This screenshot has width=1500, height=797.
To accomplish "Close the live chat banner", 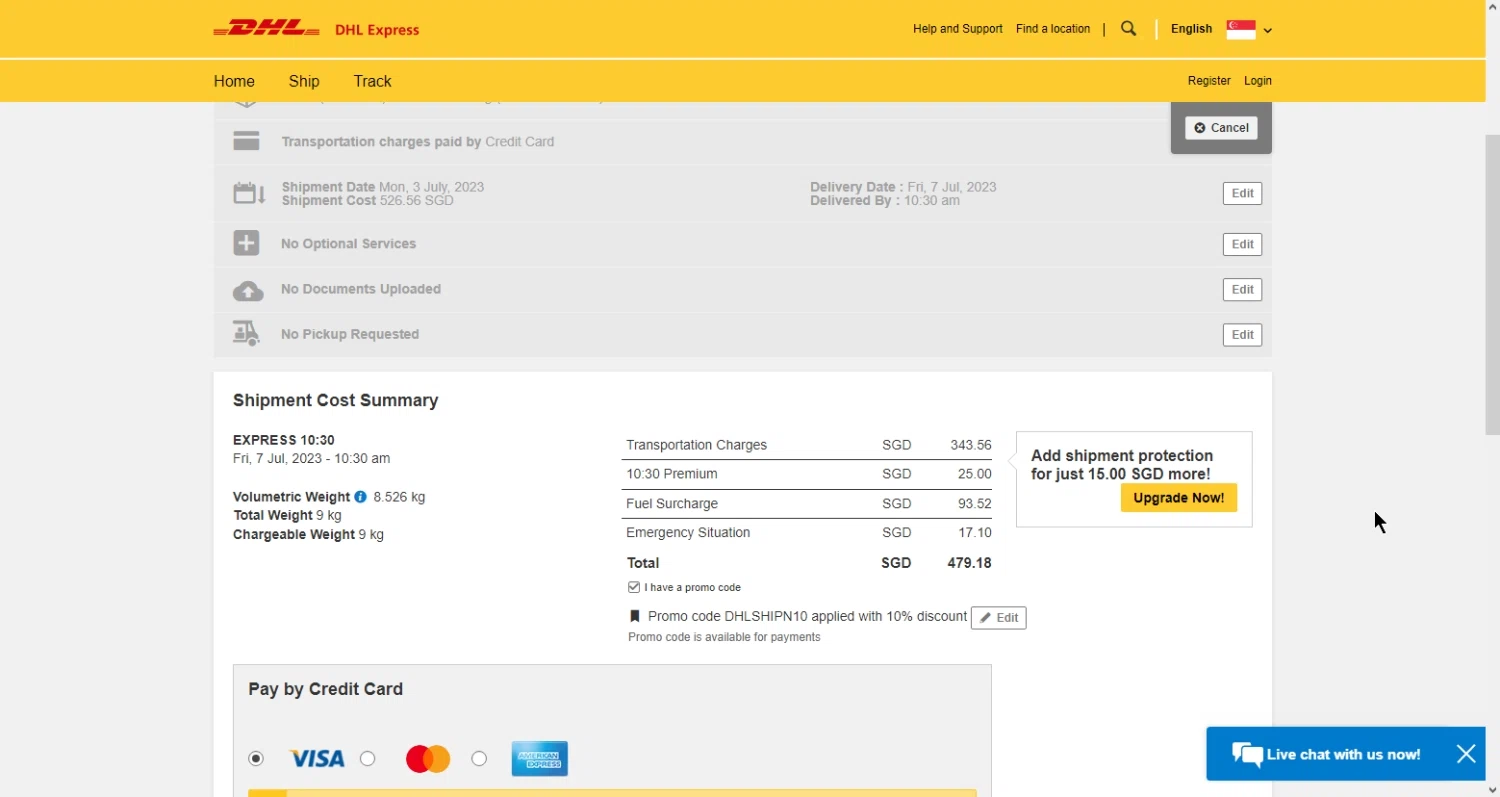I will (x=1466, y=754).
